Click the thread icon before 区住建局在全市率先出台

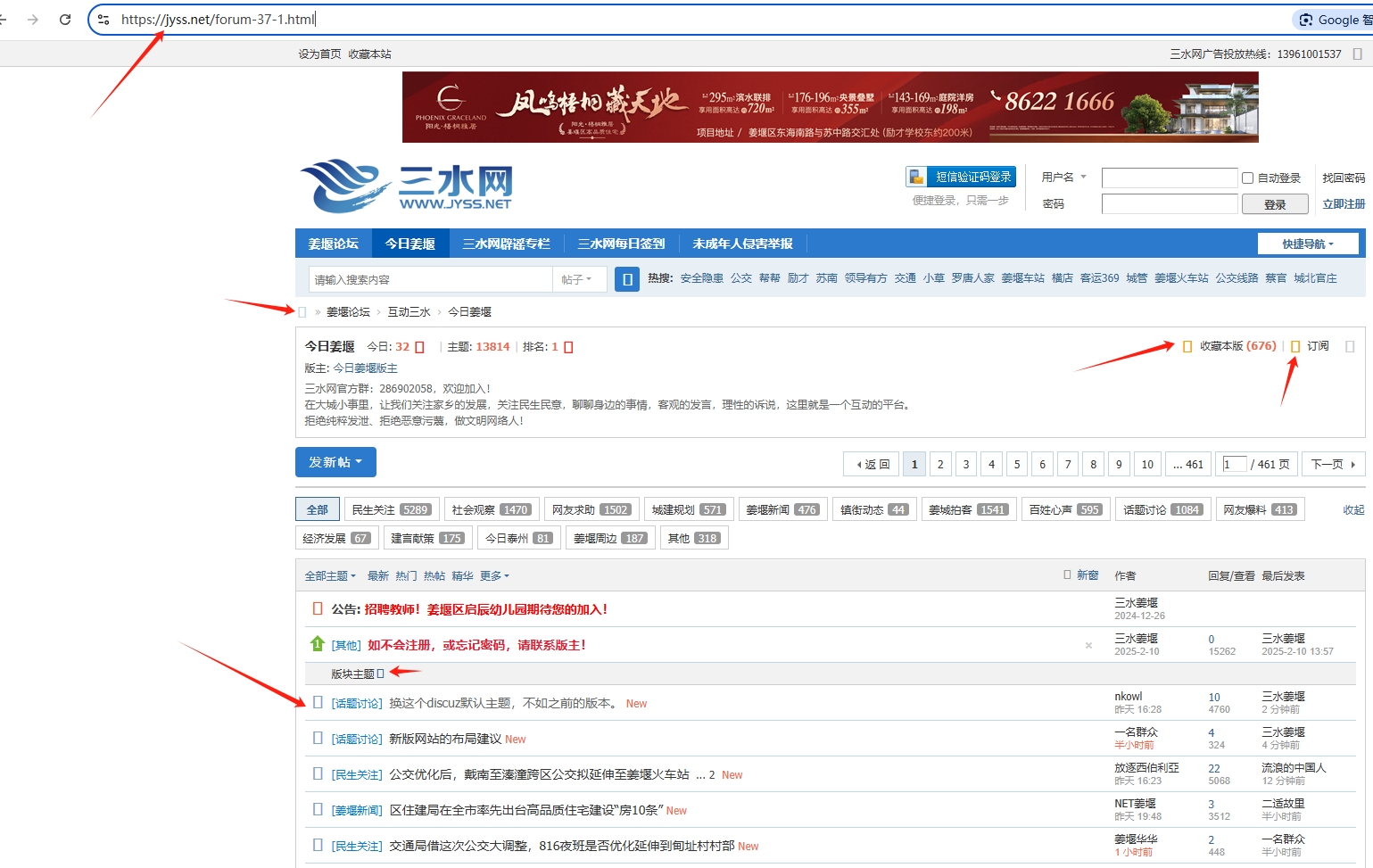coord(317,809)
